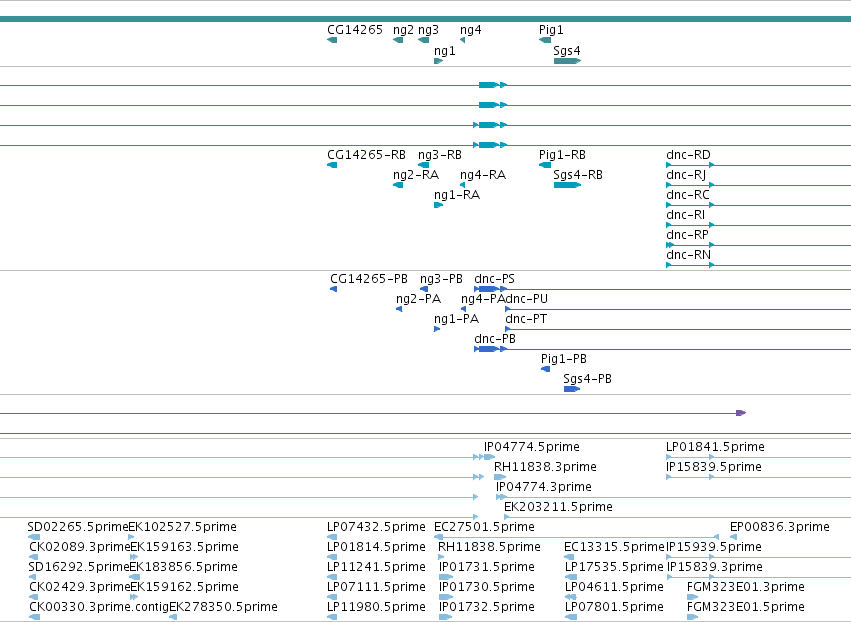Click the CK02429.3prime EST label
This screenshot has width=851, height=622.
click(80, 587)
